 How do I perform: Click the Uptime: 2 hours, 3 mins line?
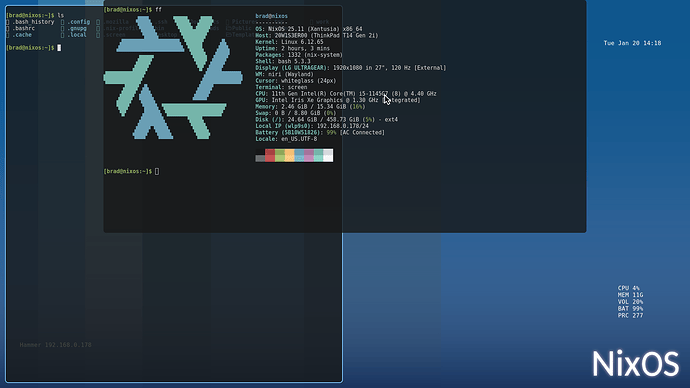[293, 48]
